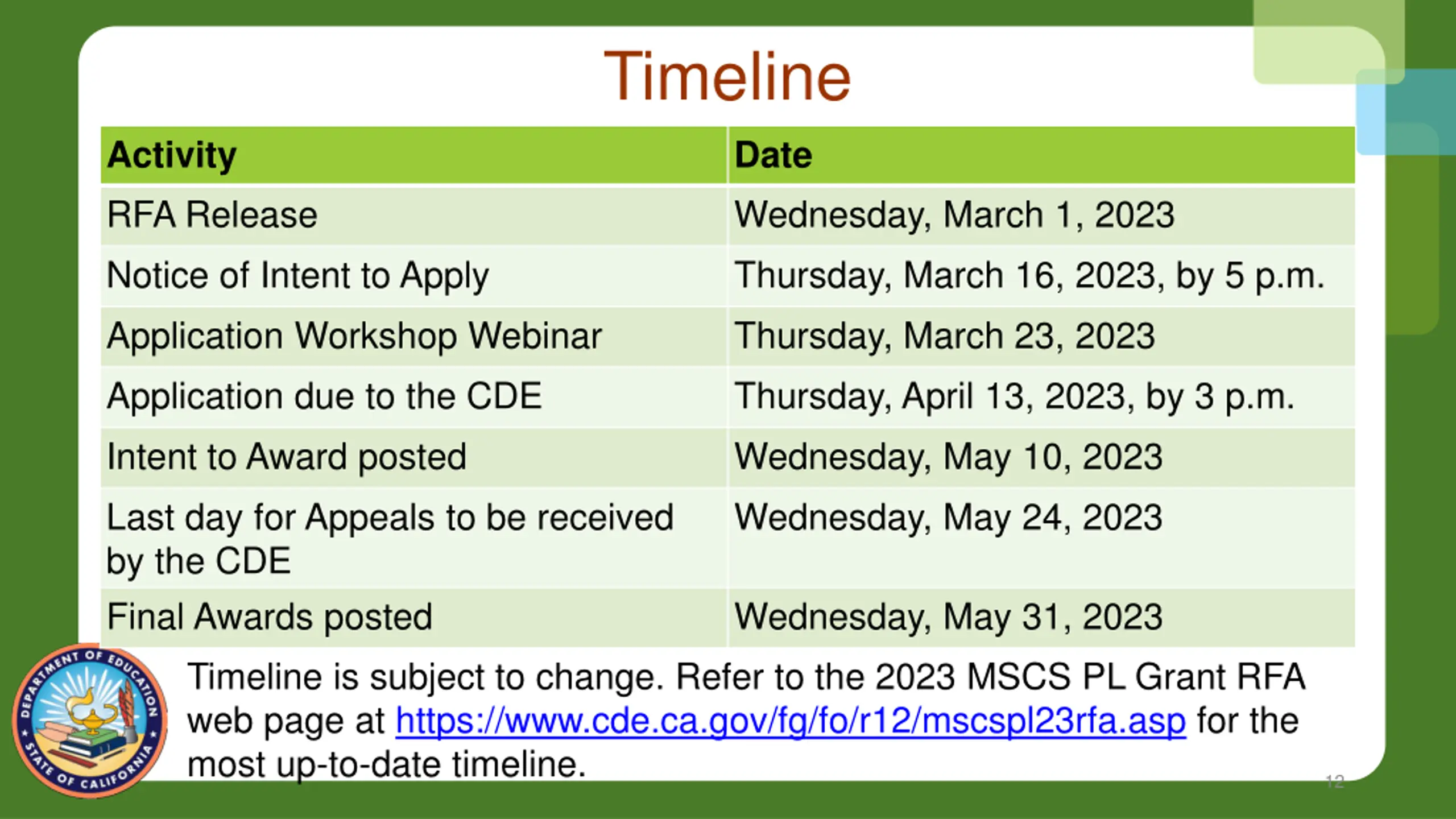
Task: Click the Thursday, March 23, 2023 date cell
Action: (x=945, y=336)
